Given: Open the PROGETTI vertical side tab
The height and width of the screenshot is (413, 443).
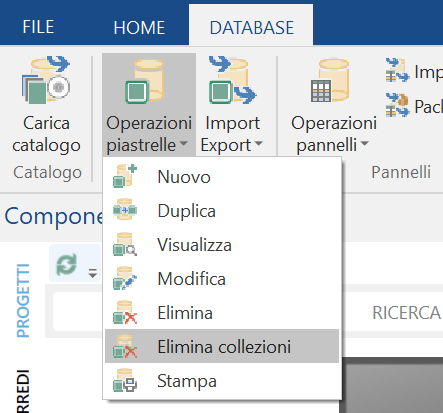Looking at the screenshot, I should (23, 301).
